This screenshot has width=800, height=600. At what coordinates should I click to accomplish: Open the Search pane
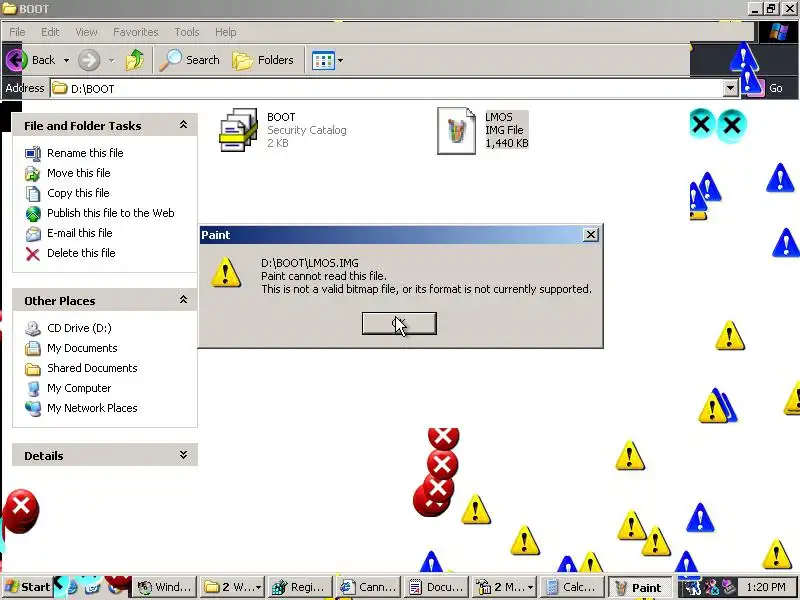[189, 60]
